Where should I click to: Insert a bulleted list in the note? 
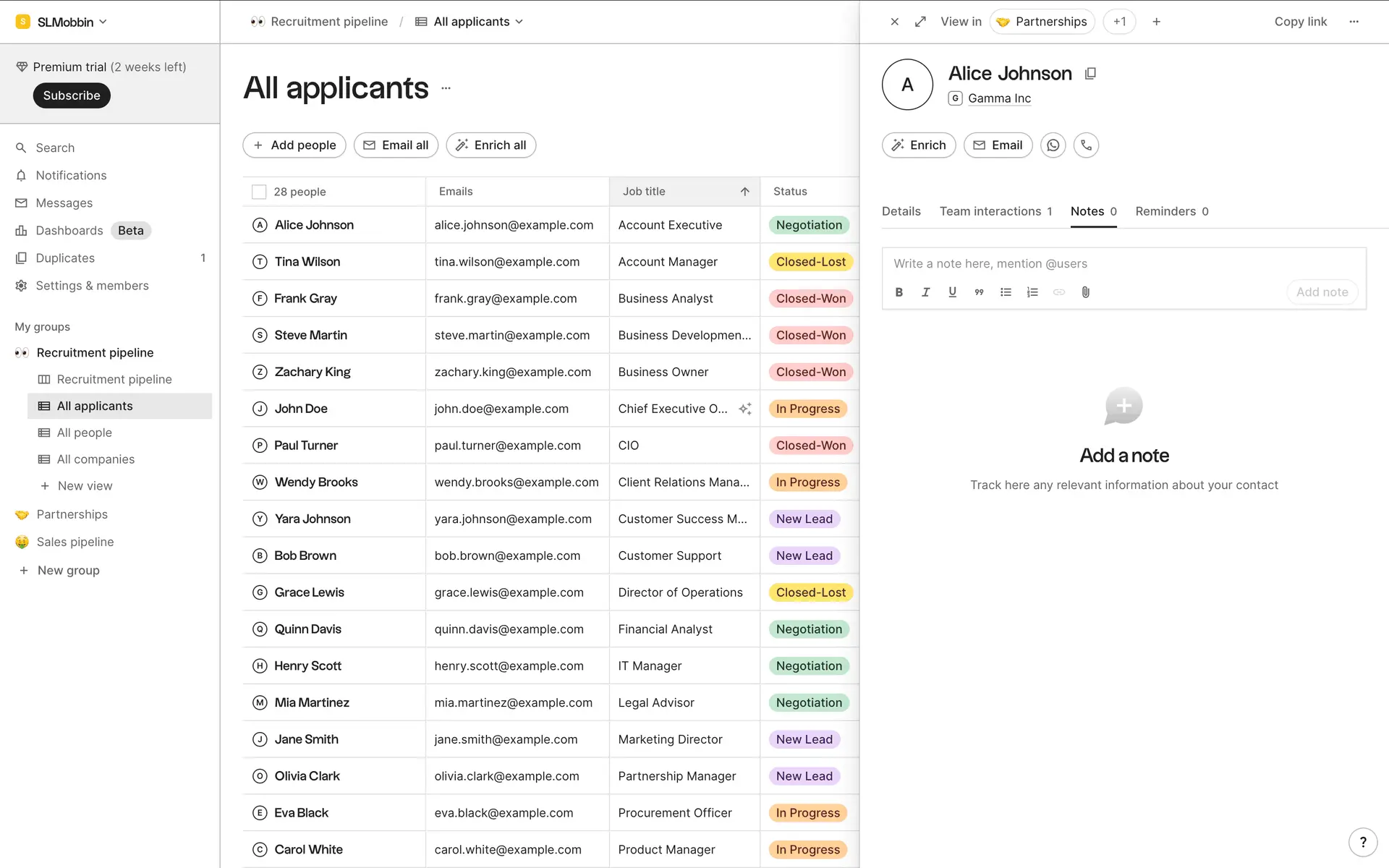[x=1006, y=292]
